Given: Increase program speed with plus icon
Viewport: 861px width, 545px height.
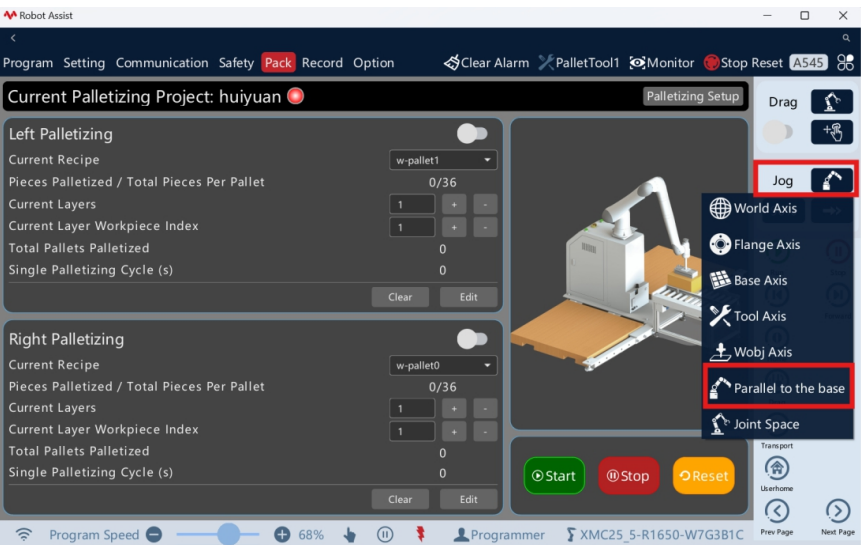Looking at the screenshot, I should click(282, 534).
